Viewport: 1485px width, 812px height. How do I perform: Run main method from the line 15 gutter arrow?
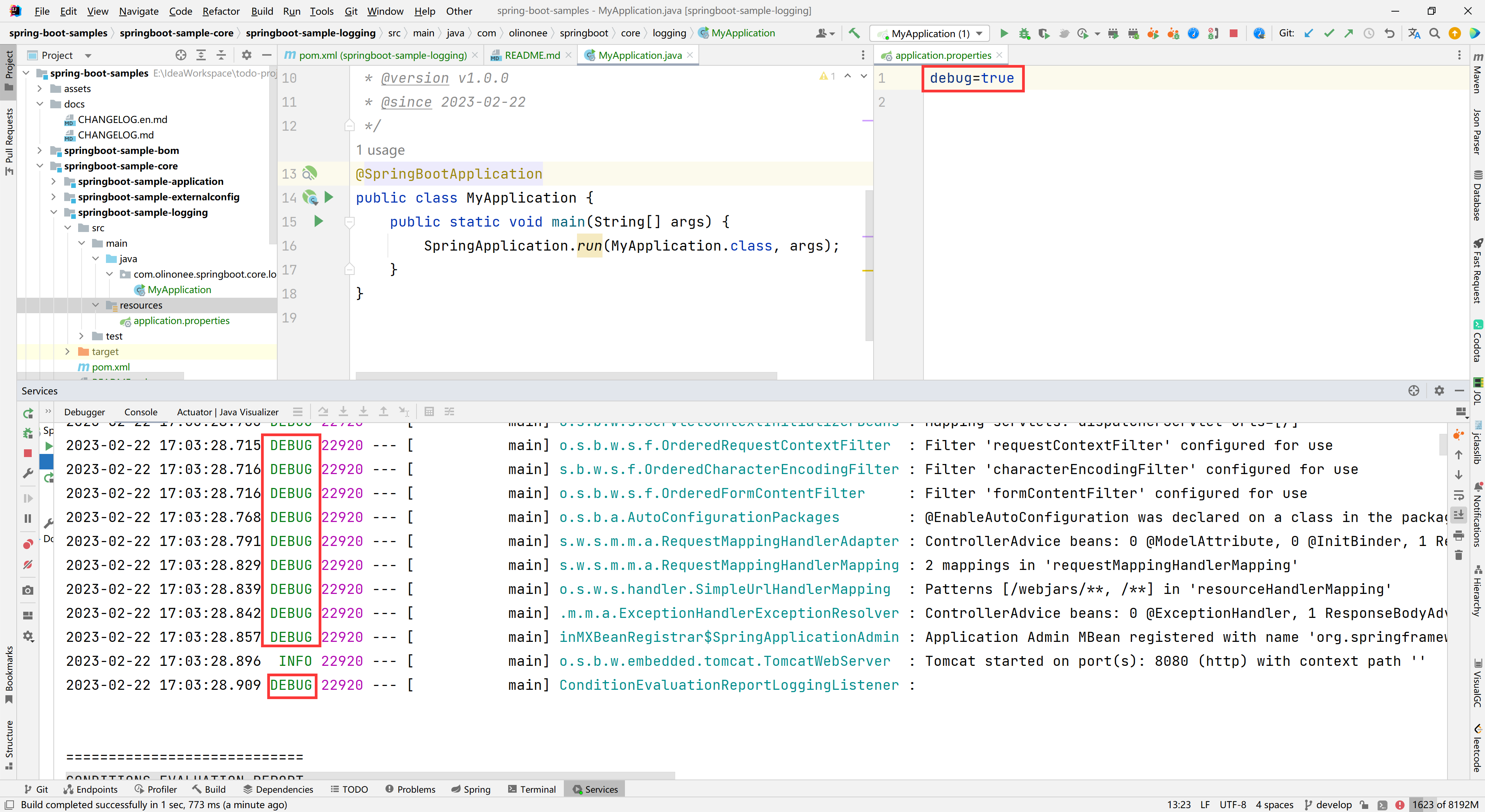[x=318, y=221]
